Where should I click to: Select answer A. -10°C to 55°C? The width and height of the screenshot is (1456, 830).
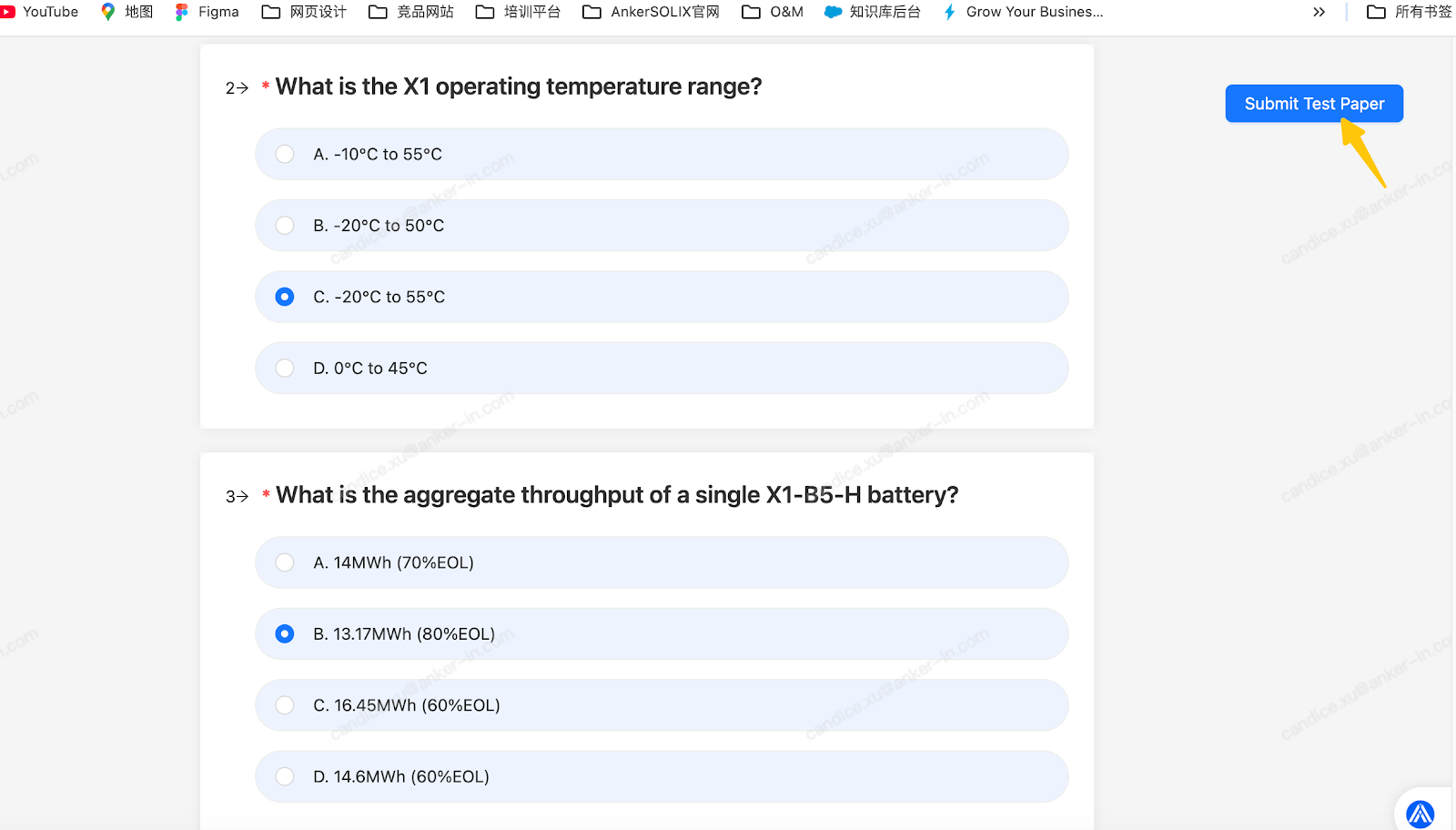point(285,155)
